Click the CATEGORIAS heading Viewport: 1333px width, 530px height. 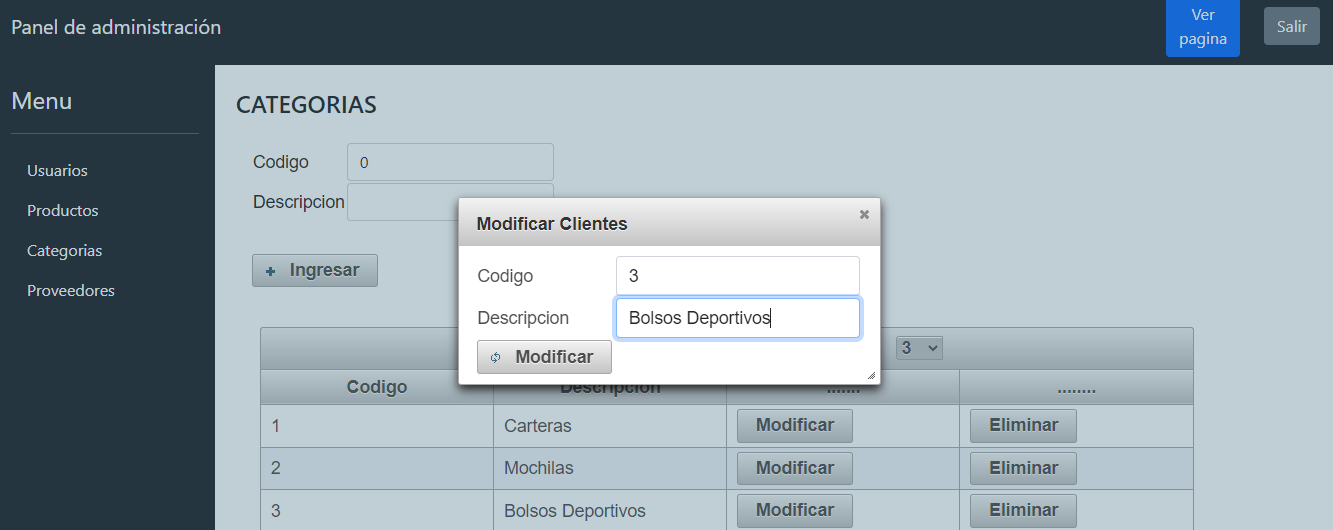point(306,105)
